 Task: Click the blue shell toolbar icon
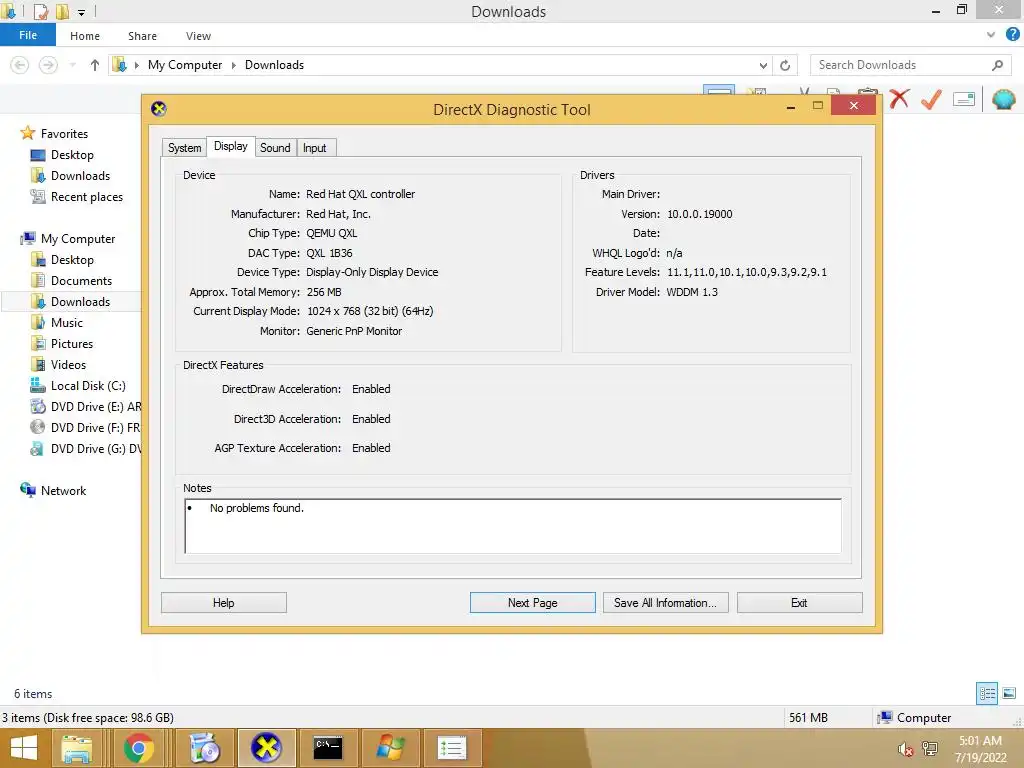[1004, 99]
